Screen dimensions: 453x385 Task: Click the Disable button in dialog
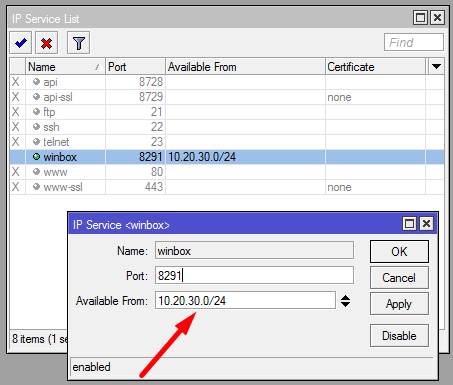click(x=399, y=336)
